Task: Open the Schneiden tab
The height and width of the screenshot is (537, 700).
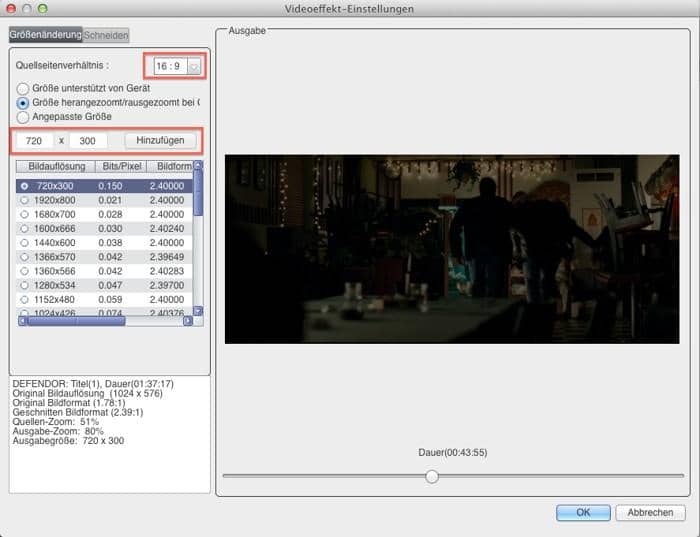Action: coord(106,35)
